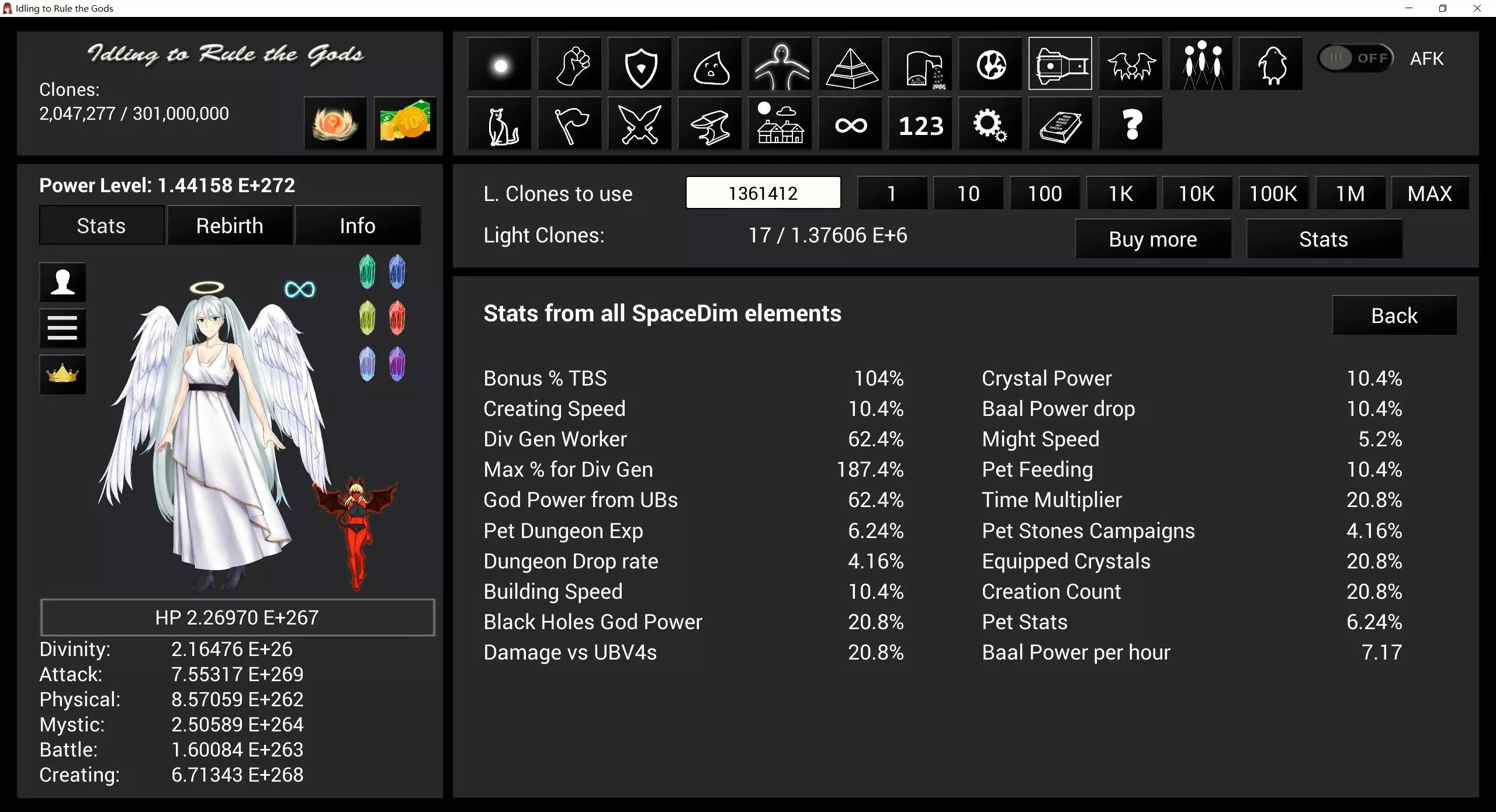
Task: Toggle the AFK mode switch
Action: coord(1356,58)
